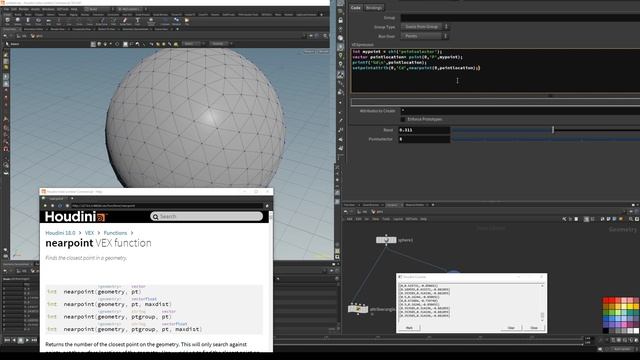
Task: Click the sphere1 node in network editor
Action: [386, 240]
